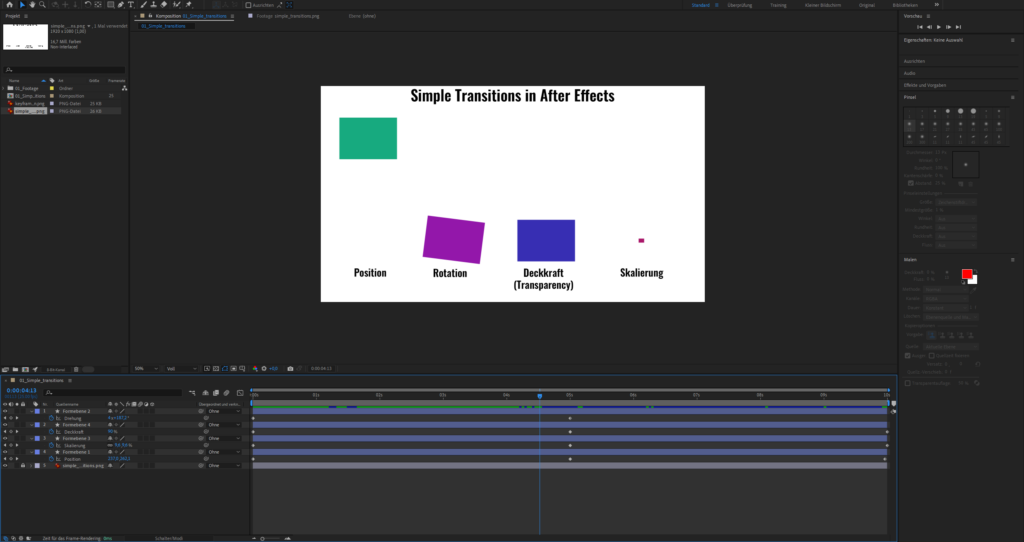The image size is (1024, 542).
Task: Select the Eraser tool
Action: tap(164, 5)
